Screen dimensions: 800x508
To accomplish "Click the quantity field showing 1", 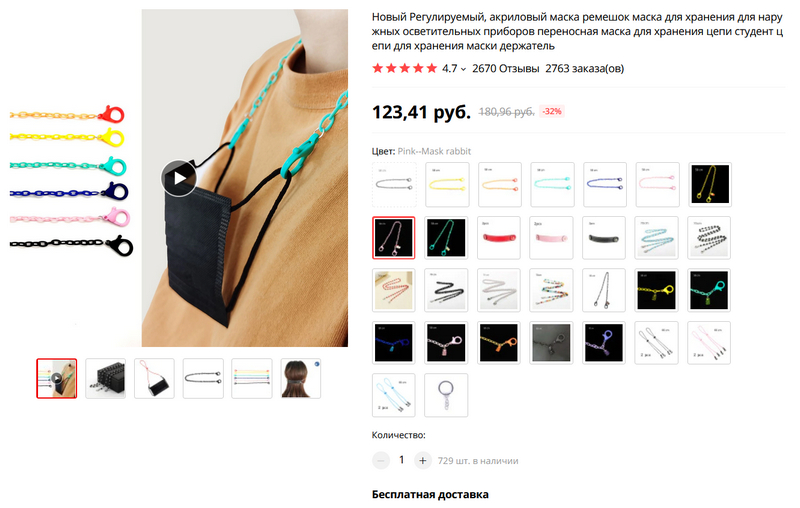I will (x=402, y=460).
